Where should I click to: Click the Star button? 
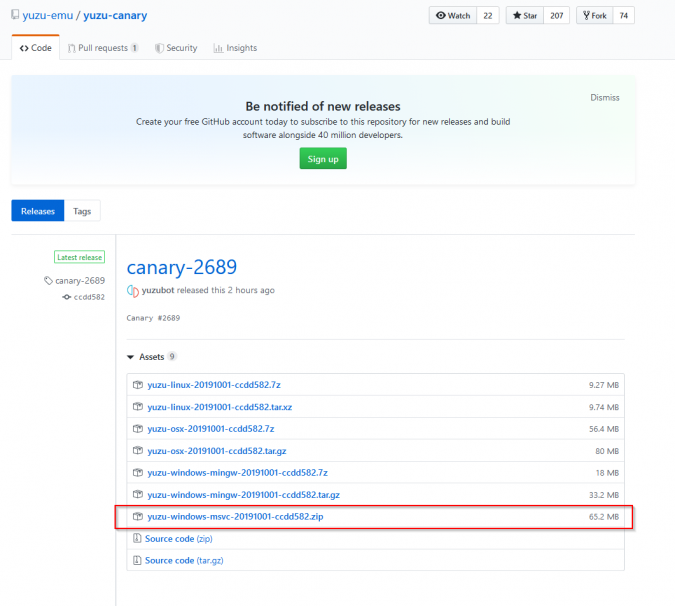[525, 15]
